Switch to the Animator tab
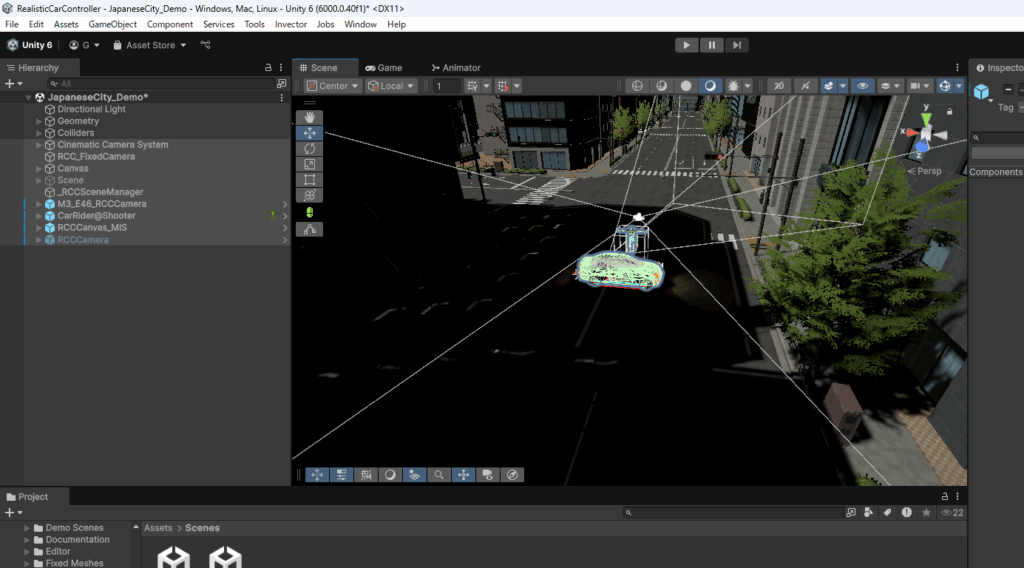Image resolution: width=1024 pixels, height=568 pixels. [456, 68]
